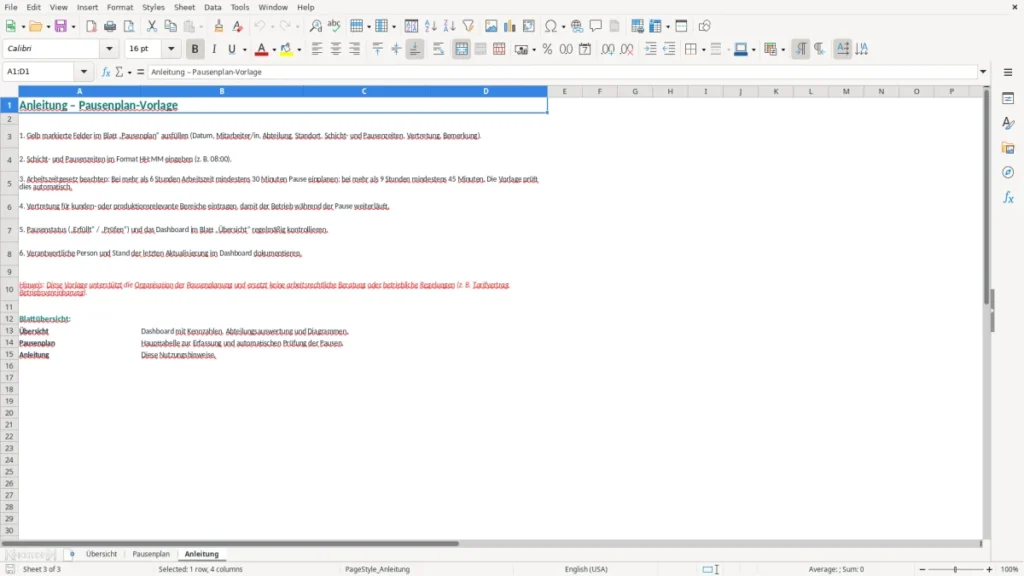Format cell as date
Viewport: 1024px width, 576px height.
pos(585,49)
